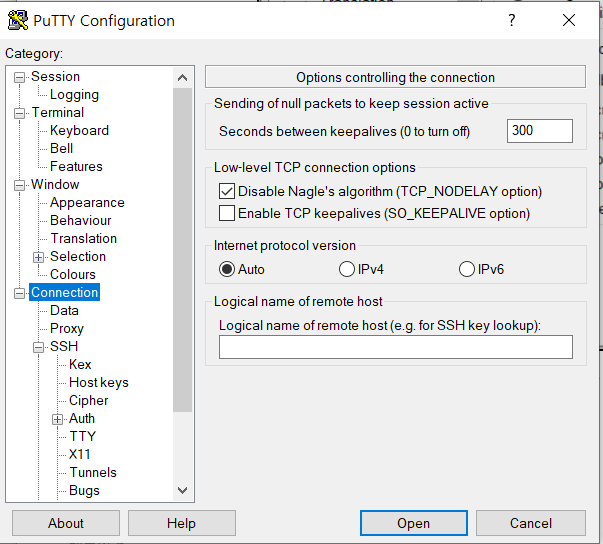Open Tunnels settings
The height and width of the screenshot is (544, 603).
tap(93, 472)
